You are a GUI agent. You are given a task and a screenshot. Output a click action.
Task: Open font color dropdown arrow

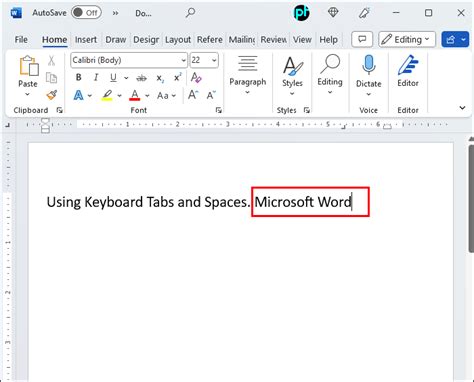point(147,96)
